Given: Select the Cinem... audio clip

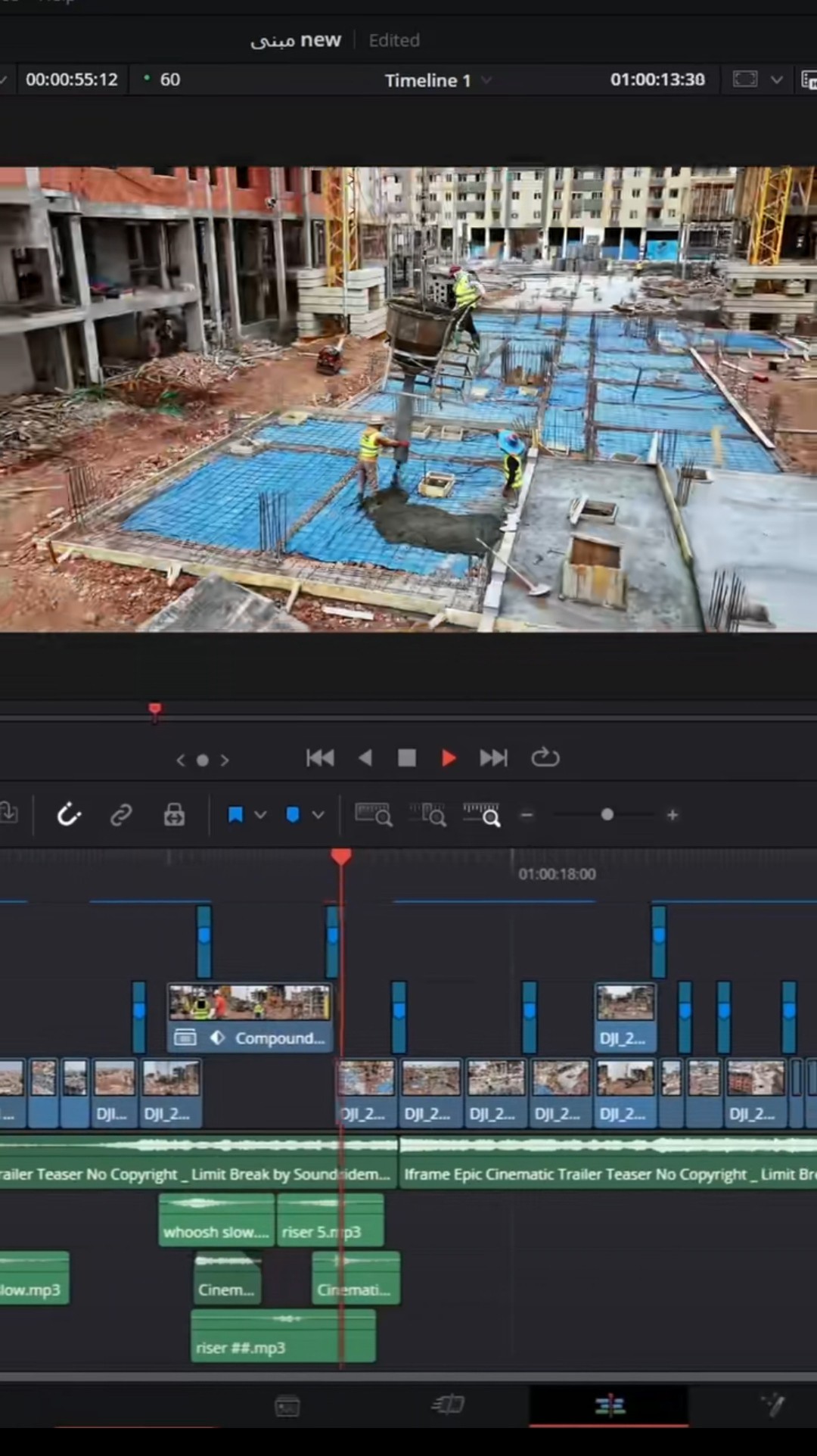Looking at the screenshot, I should (228, 1277).
